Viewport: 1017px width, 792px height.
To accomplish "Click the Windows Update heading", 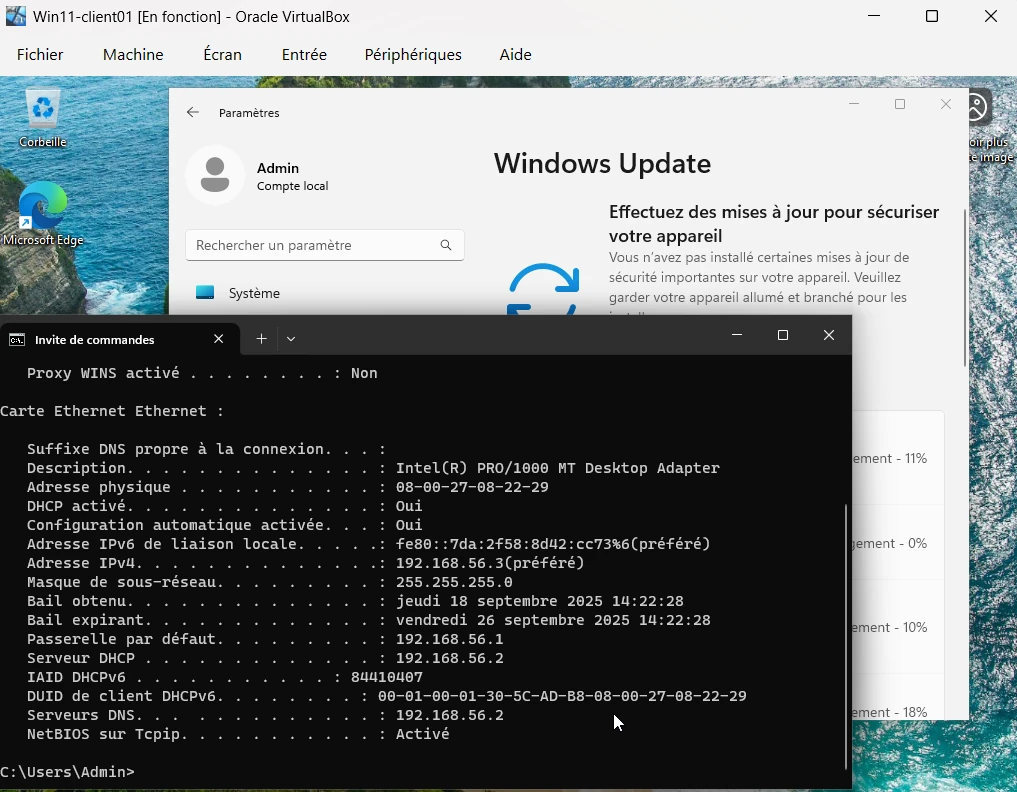I will 603,163.
